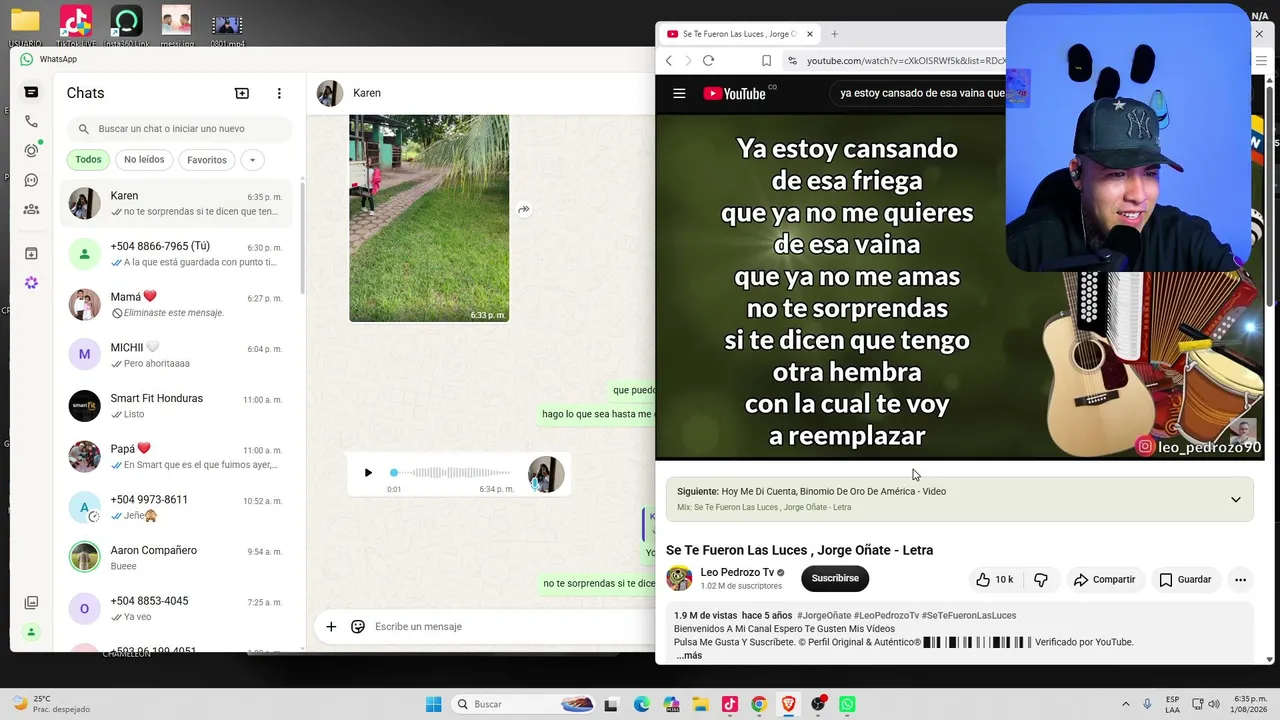
Task: Open Brave browser from the taskbar
Action: click(x=789, y=704)
